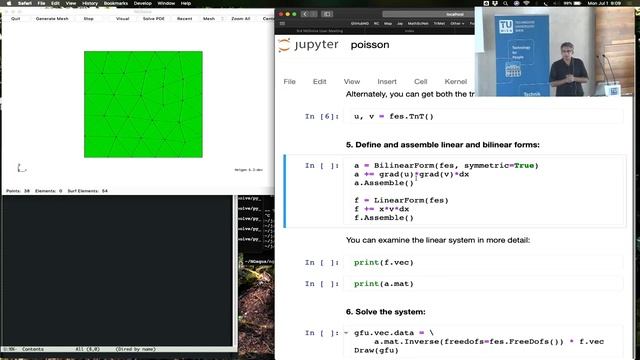640x360 pixels.
Task: Open the Other bookmarks dropdown in Safari
Action: point(457,23)
